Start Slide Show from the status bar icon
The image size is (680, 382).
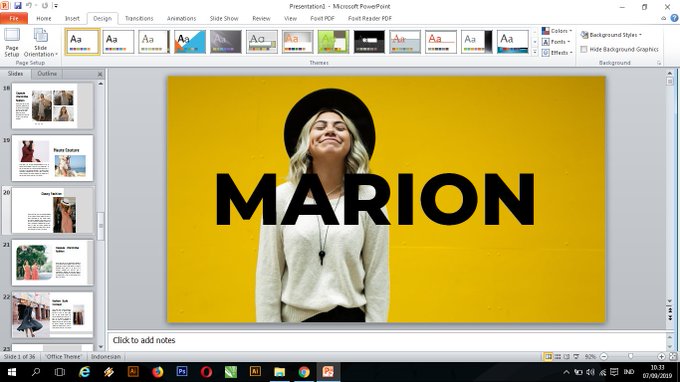(576, 356)
